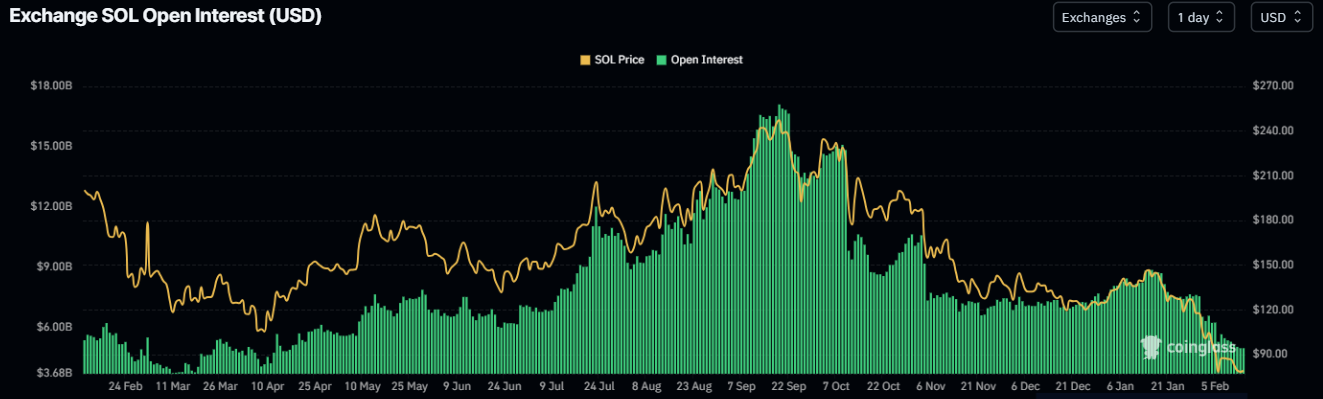The height and width of the screenshot is (399, 1323).
Task: Click the coinglass watermark logo icon
Action: pos(1151,347)
